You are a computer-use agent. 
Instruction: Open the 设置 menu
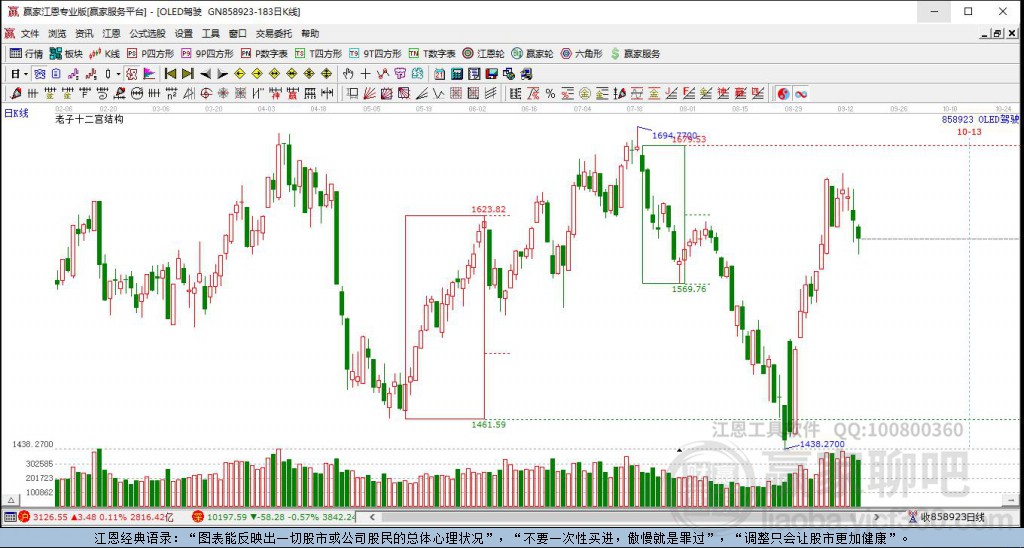pyautogui.click(x=184, y=33)
